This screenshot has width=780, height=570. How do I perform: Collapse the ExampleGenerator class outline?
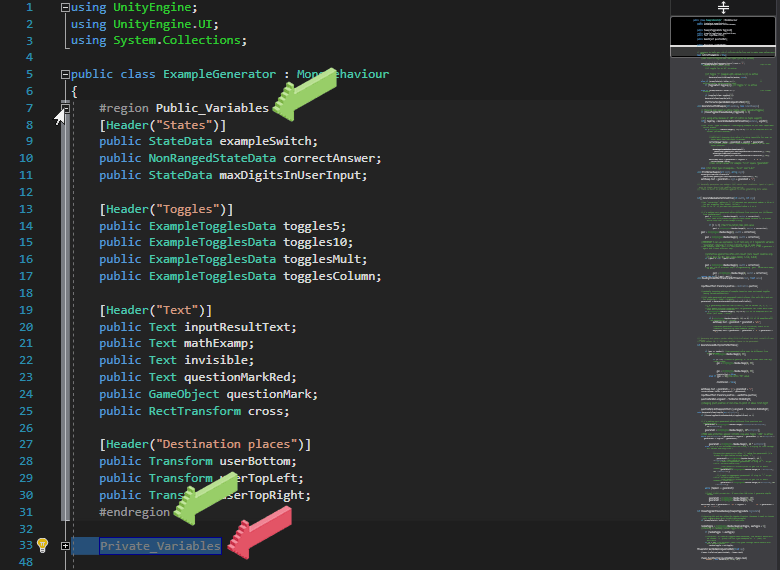point(65,75)
